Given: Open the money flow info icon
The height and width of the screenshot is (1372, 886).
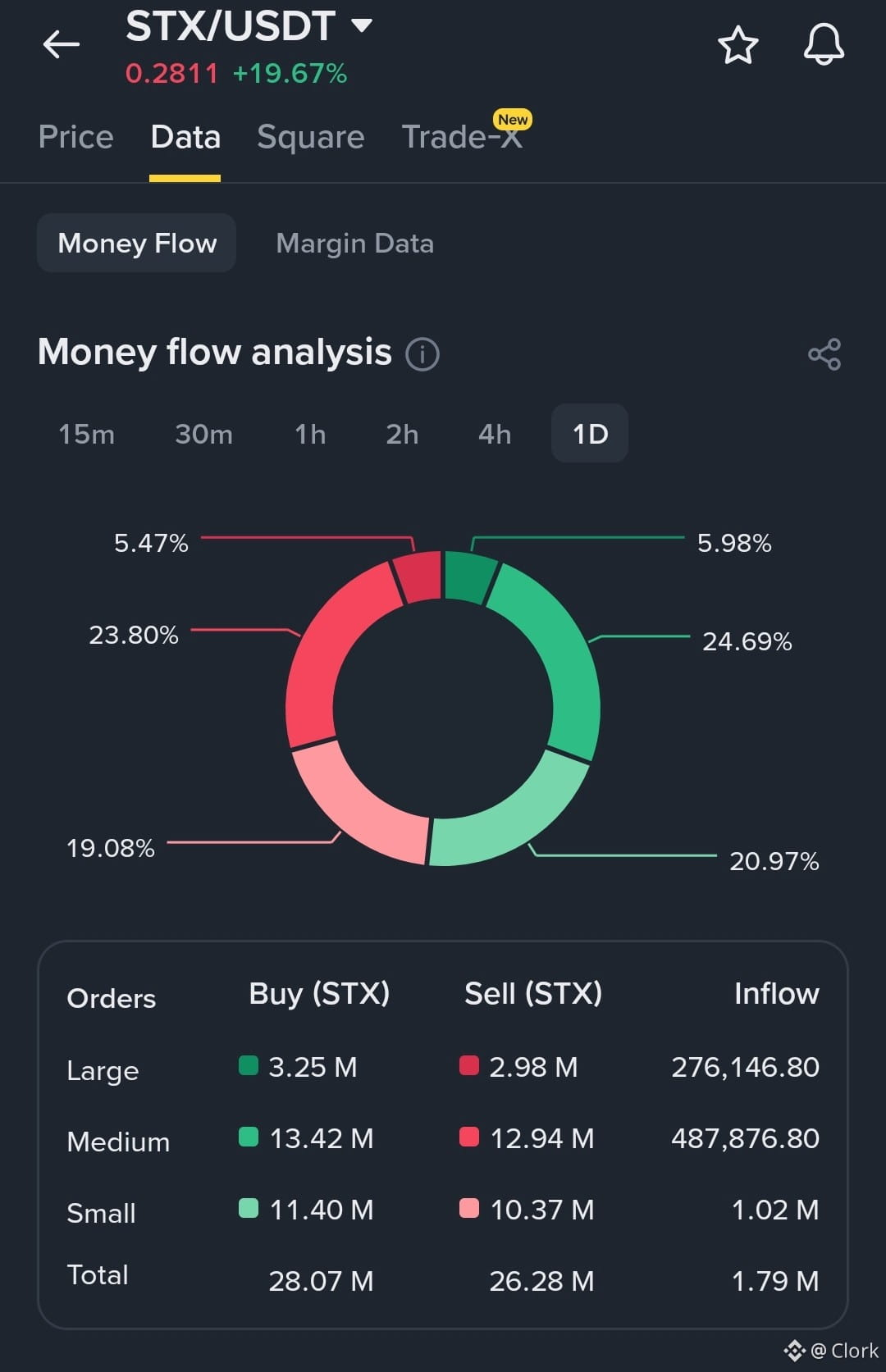Looking at the screenshot, I should [422, 354].
